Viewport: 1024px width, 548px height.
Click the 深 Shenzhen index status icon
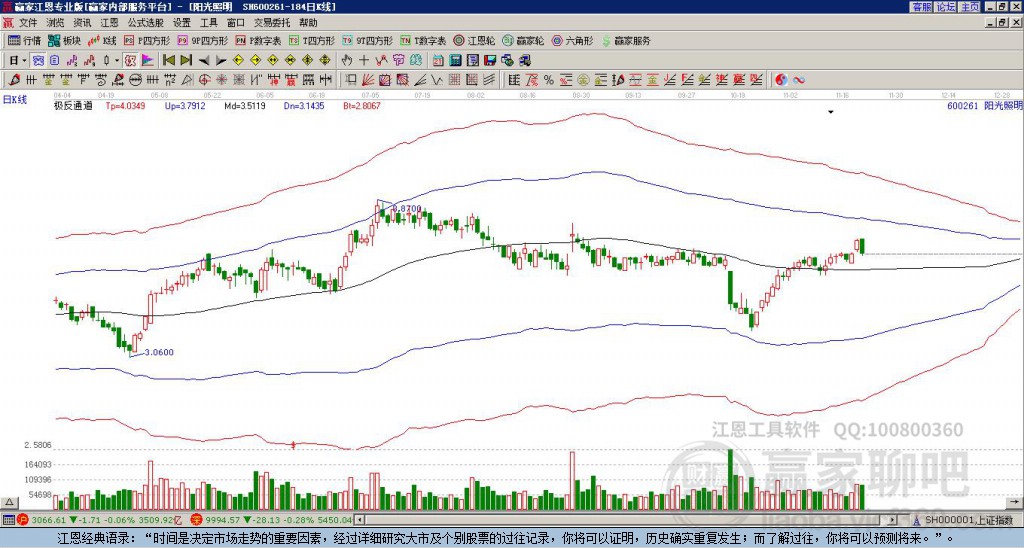click(195, 520)
